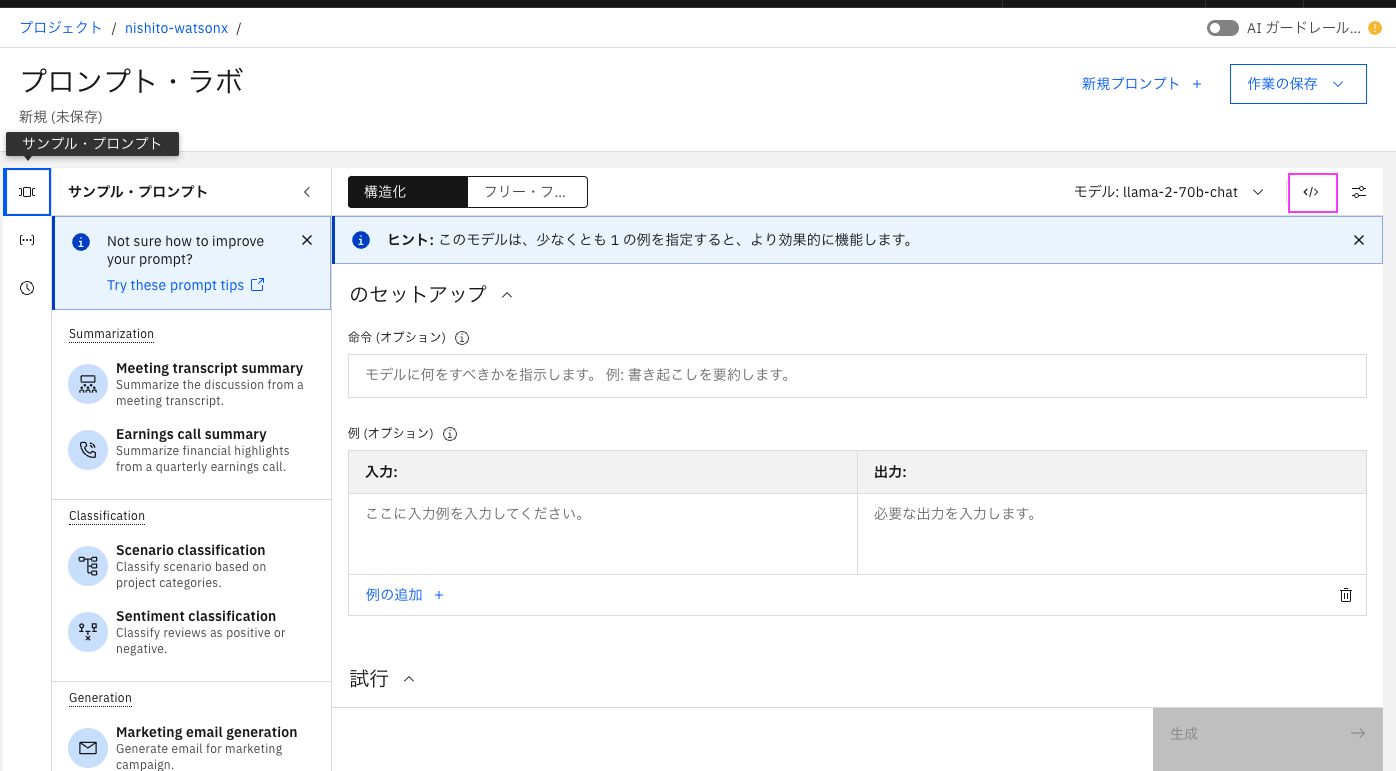Click the Meeting transcript summary icon

88,384
